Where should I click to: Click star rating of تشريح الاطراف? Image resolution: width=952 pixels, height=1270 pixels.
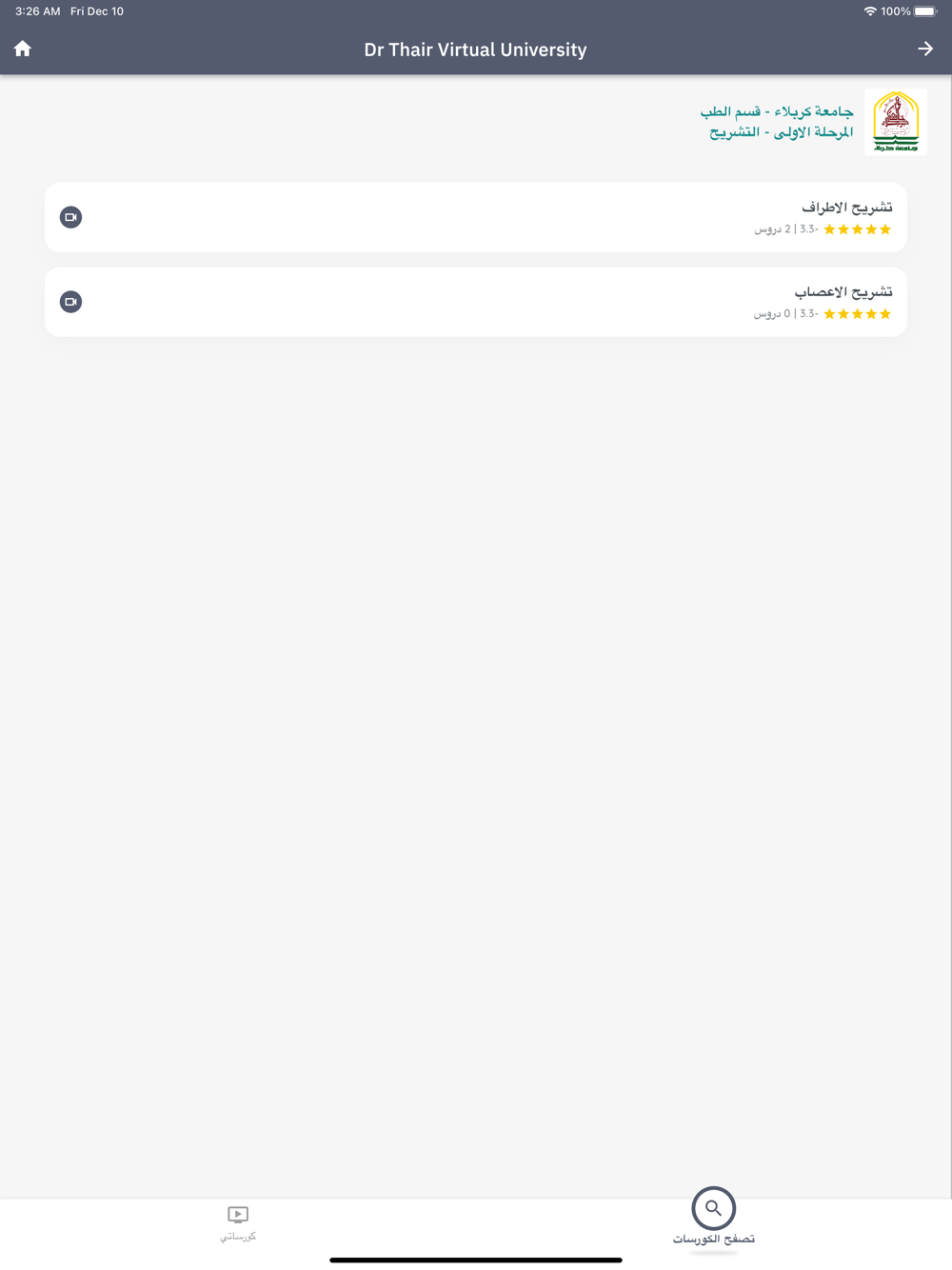click(x=858, y=229)
